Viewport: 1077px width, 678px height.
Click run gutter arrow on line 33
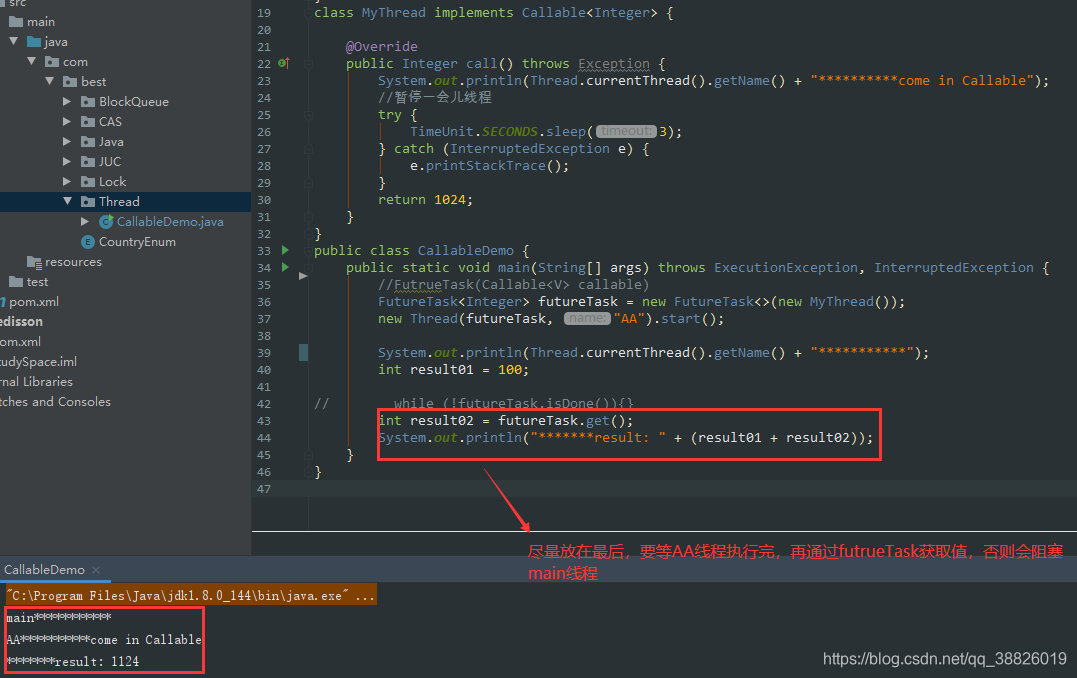pos(285,250)
